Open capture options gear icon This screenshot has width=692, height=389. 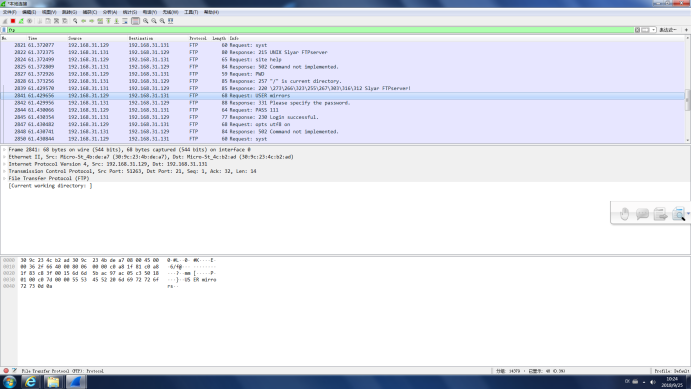[x=30, y=21]
